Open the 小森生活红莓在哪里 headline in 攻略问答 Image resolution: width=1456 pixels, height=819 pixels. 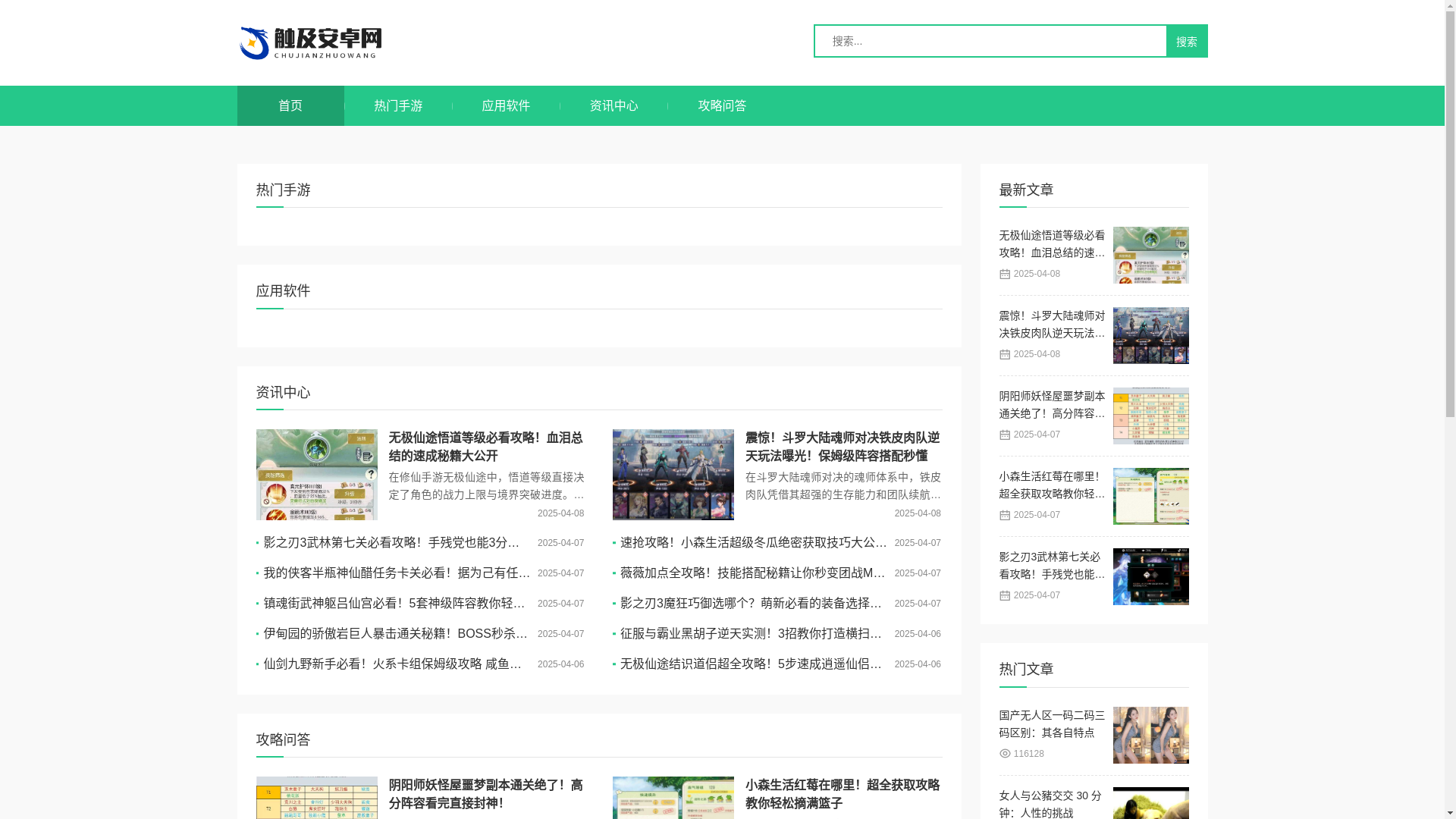point(843,794)
